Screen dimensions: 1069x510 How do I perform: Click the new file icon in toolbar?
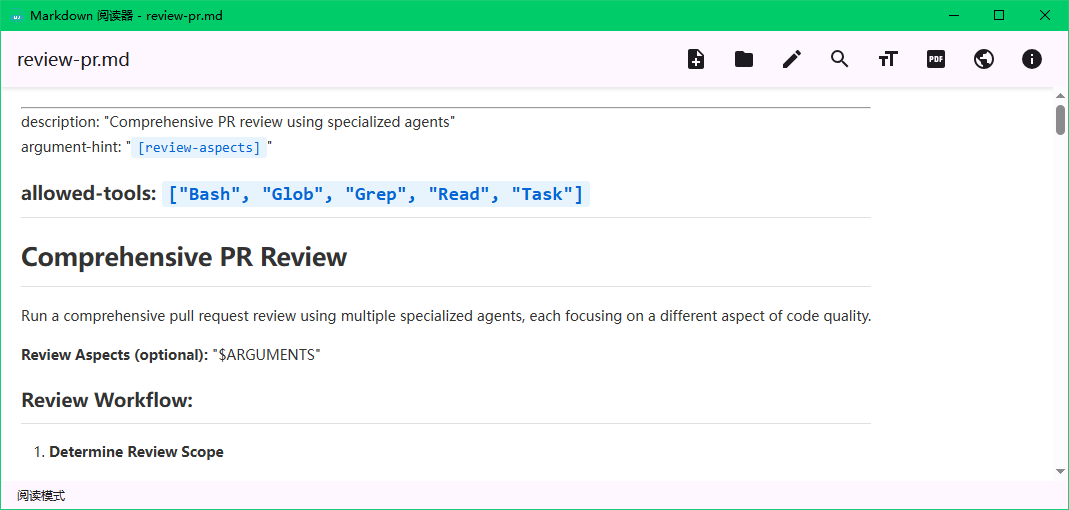[695, 59]
